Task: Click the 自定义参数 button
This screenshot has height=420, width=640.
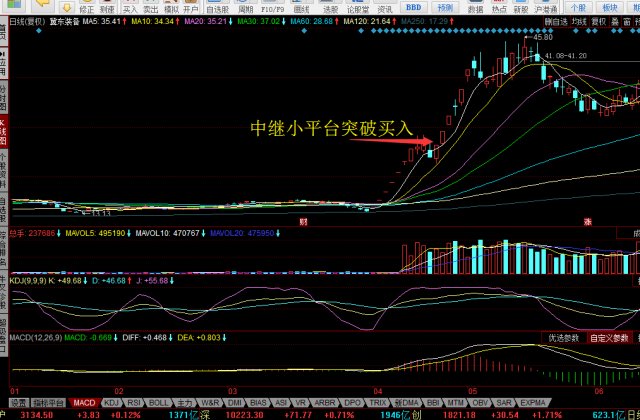Action: [x=609, y=338]
